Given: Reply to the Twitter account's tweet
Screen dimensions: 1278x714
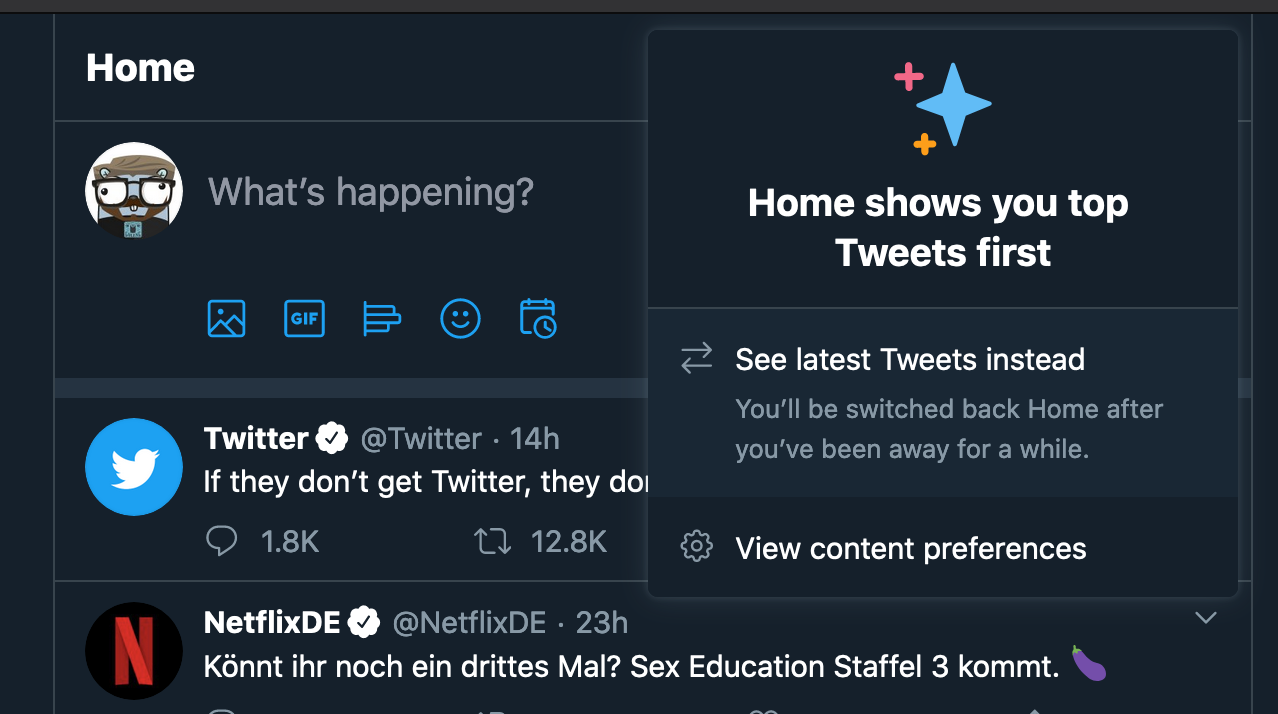Looking at the screenshot, I should point(221,542).
